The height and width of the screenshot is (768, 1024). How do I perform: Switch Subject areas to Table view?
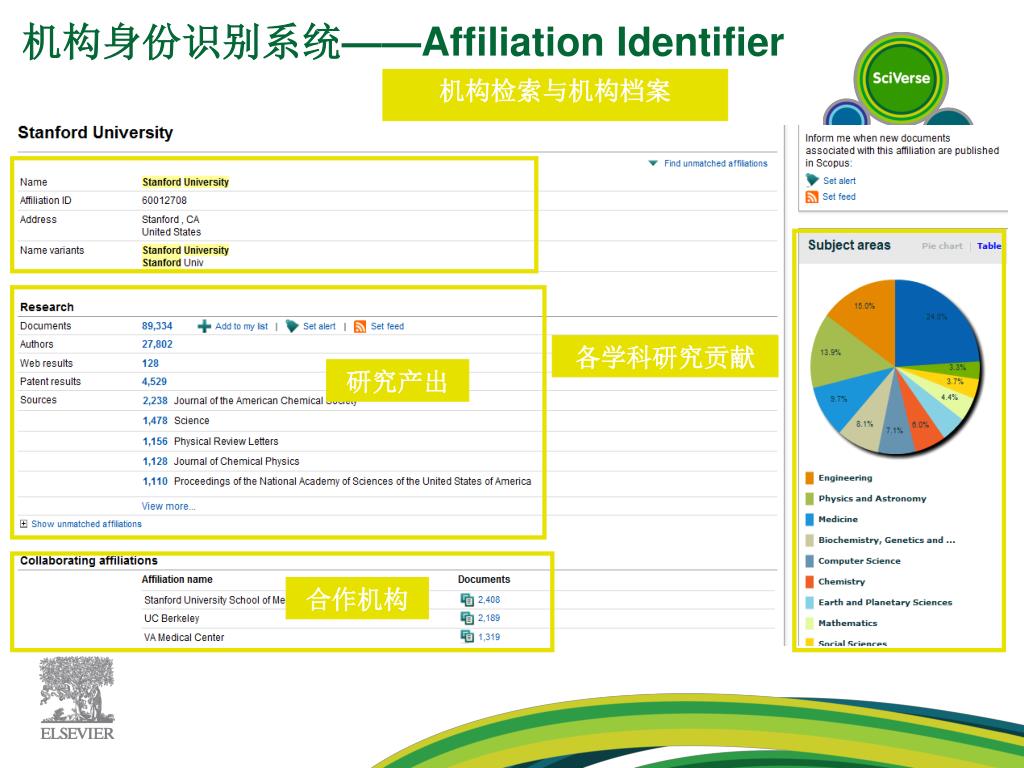[989, 246]
